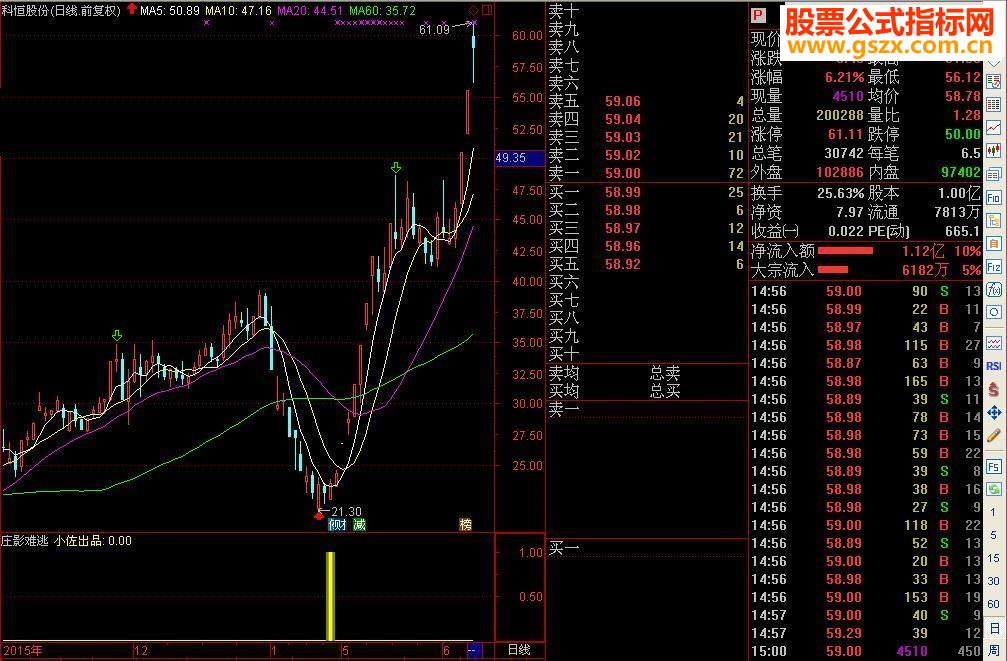Viewport: 1007px width, 661px height.
Task: Click the 内盘 97402 value
Action: coord(961,172)
